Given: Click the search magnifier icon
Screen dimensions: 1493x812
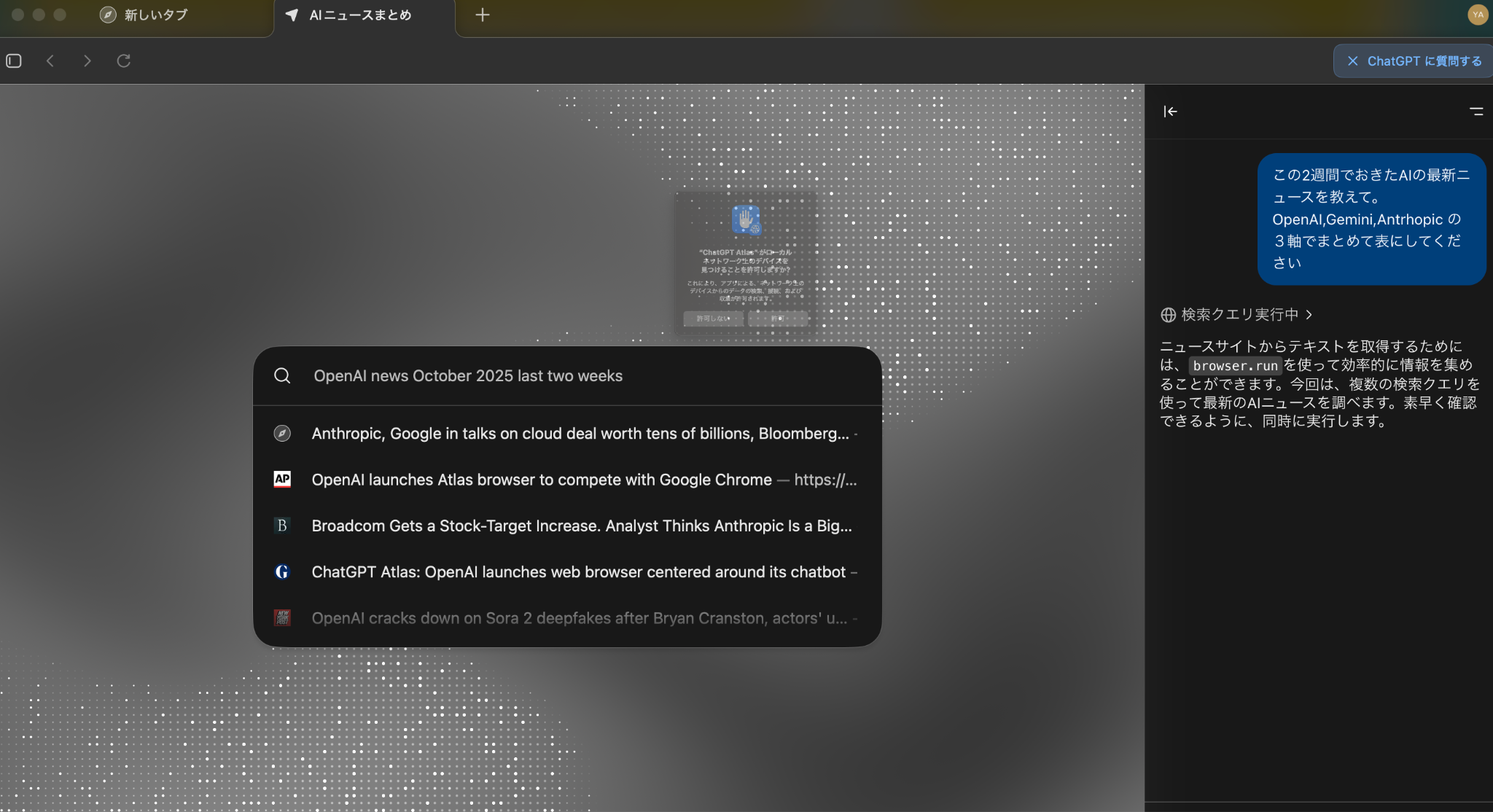Looking at the screenshot, I should point(282,375).
